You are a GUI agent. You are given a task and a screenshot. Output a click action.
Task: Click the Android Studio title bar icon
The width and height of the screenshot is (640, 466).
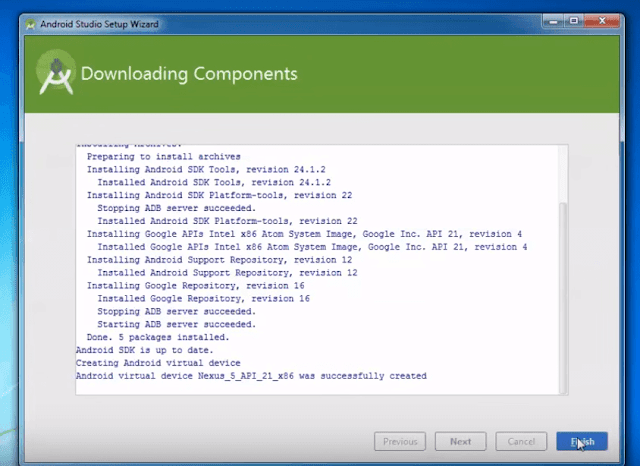(30, 24)
